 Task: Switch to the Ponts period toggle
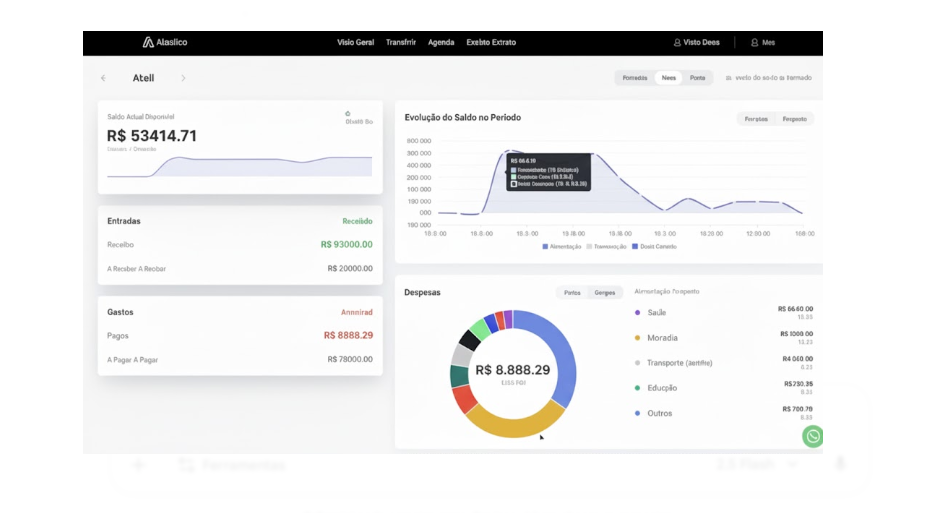[697, 78]
